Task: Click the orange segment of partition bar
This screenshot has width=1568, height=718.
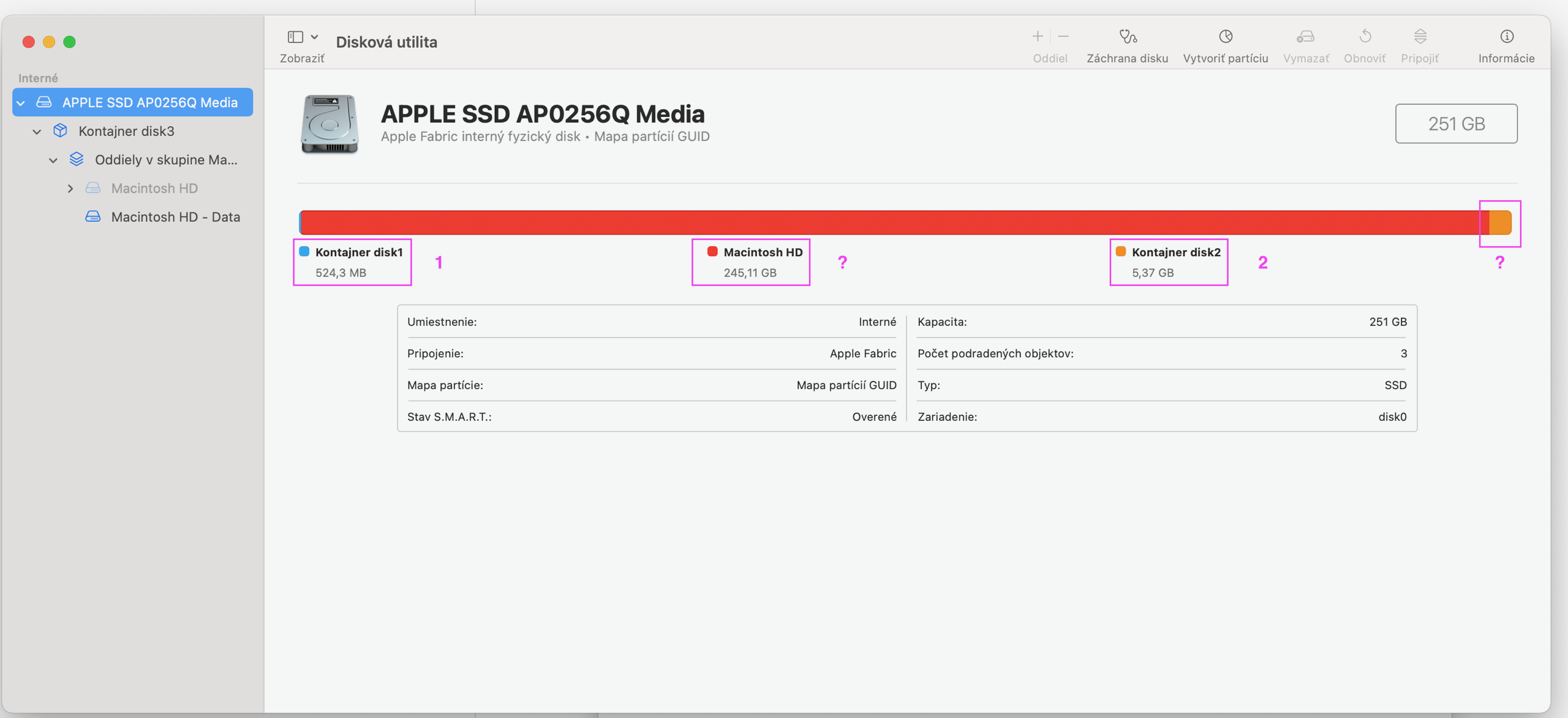Action: [x=1499, y=222]
